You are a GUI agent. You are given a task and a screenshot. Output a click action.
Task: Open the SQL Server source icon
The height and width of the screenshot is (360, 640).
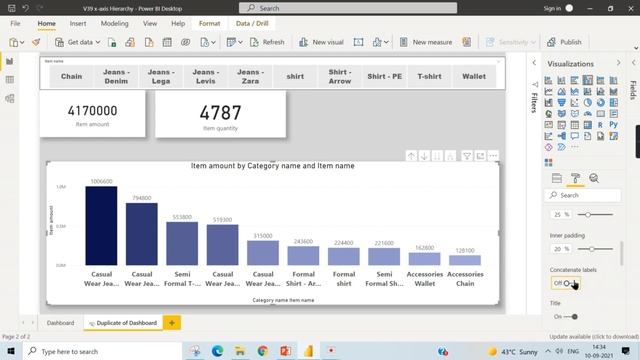149,42
